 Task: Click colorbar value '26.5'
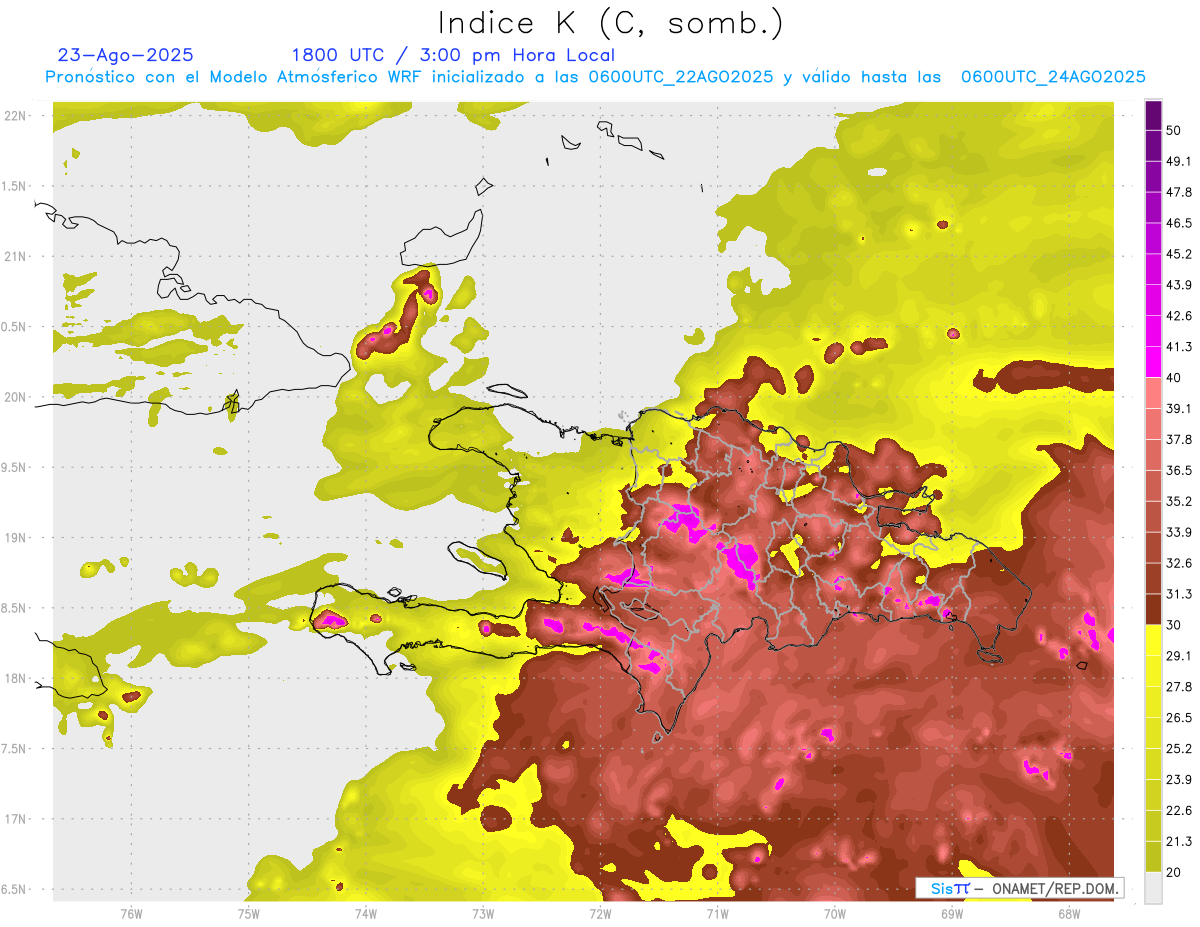pos(1178,717)
